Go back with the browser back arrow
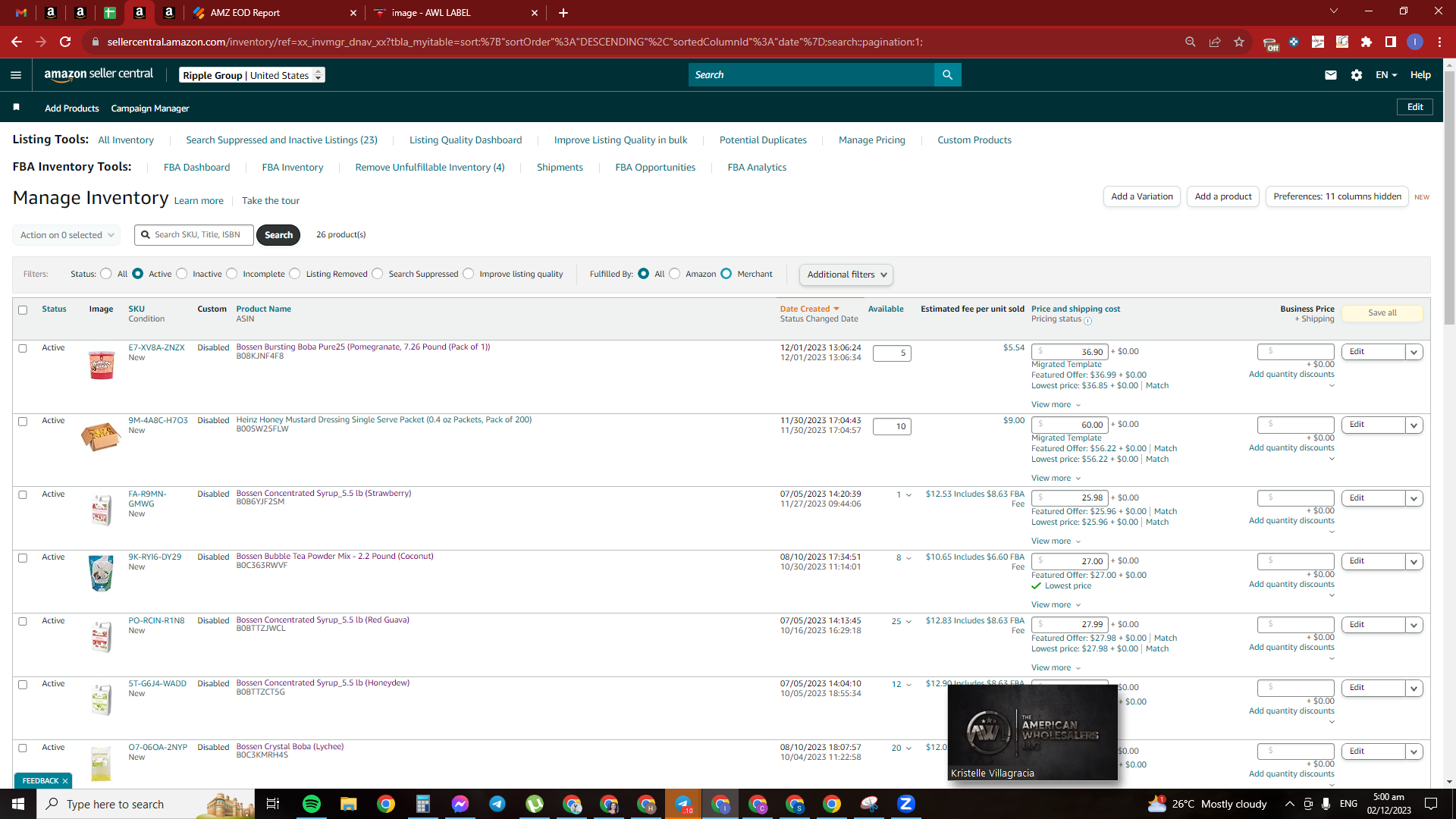This screenshot has height=819, width=1456. point(17,42)
